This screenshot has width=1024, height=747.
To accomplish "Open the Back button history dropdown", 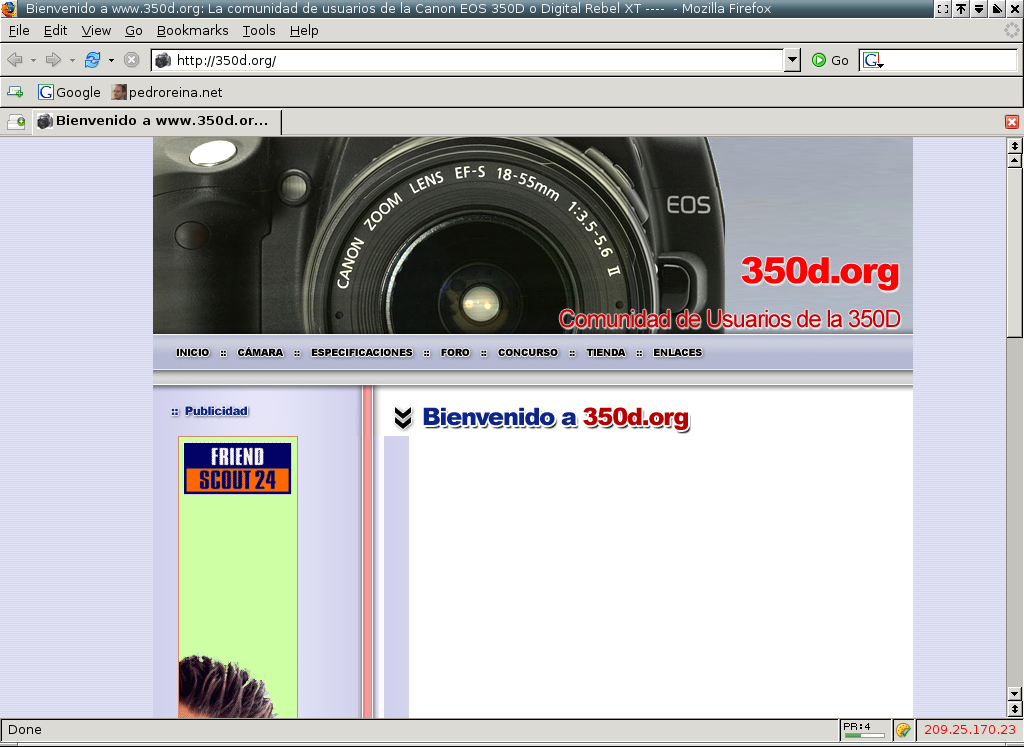I will point(33,60).
